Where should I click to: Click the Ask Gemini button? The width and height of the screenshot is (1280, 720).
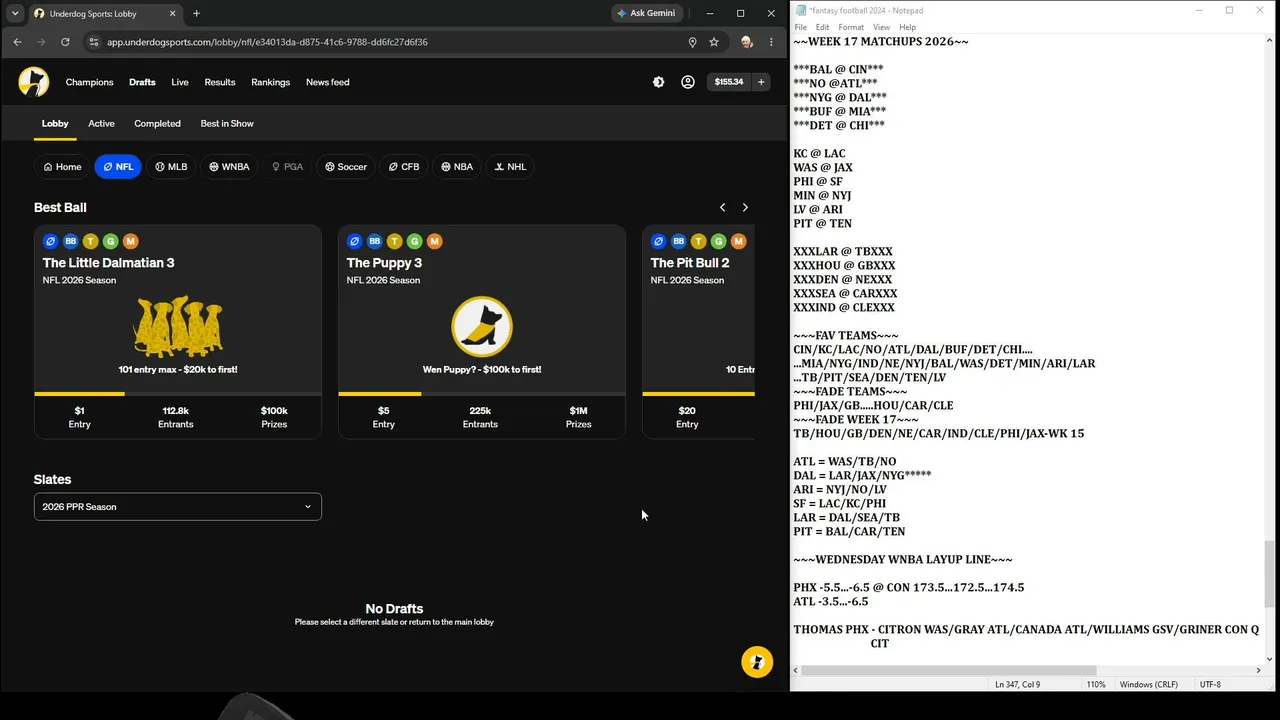(646, 13)
